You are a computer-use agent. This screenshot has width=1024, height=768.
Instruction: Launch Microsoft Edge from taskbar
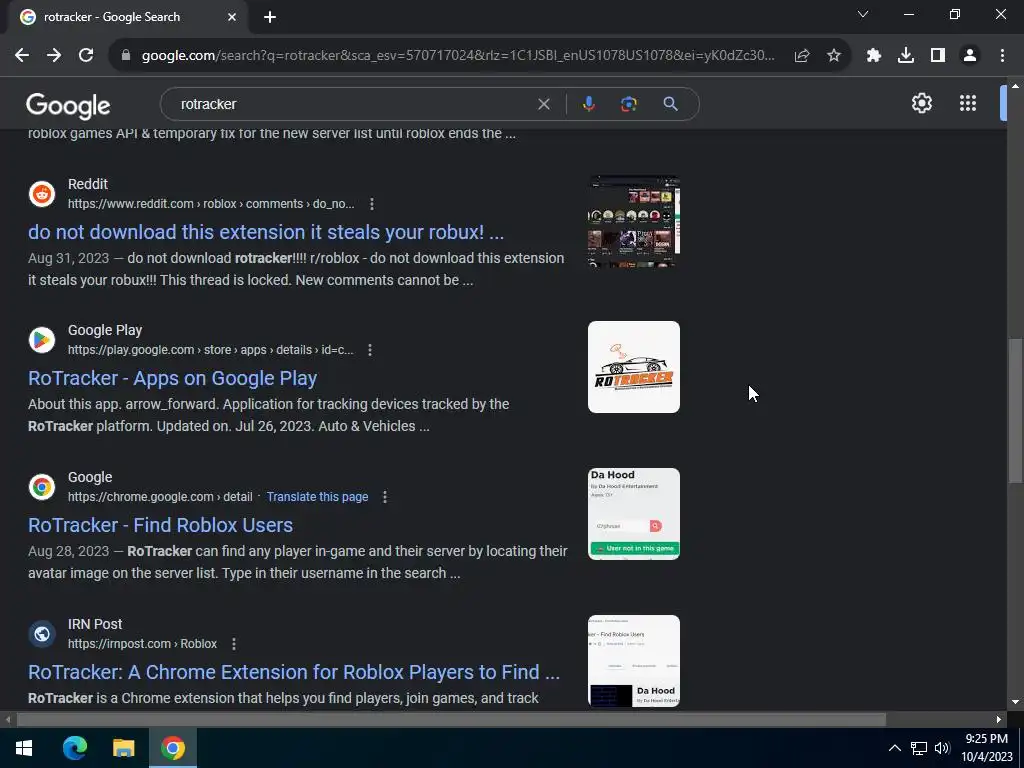pos(74,748)
